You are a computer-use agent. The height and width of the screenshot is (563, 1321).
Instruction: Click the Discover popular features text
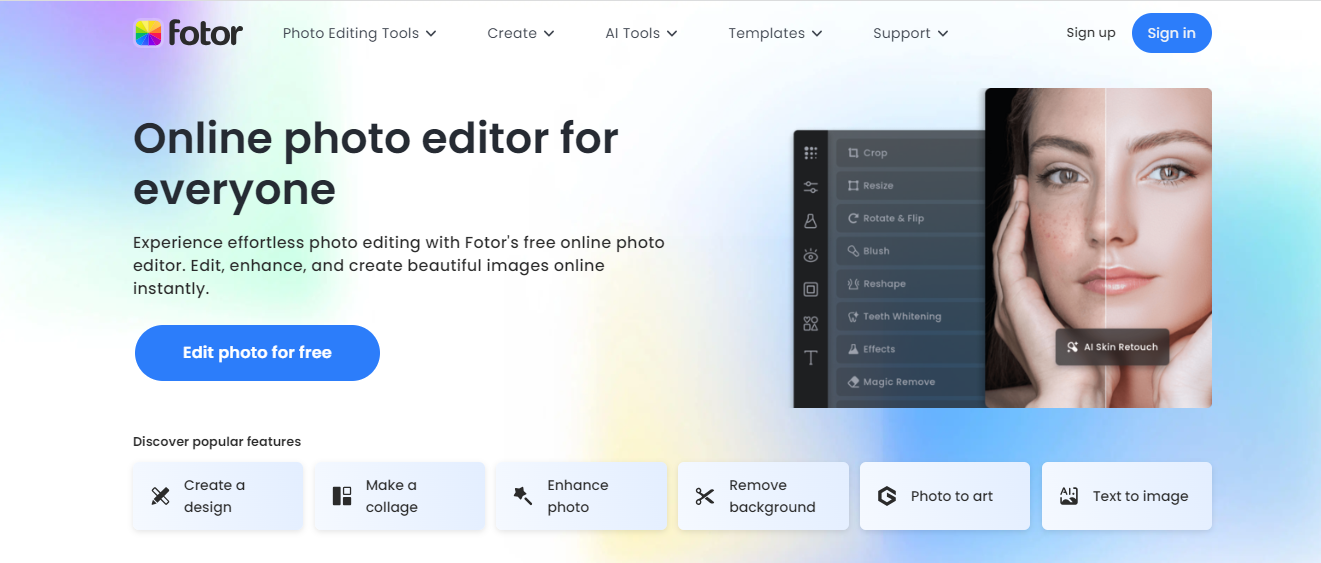coord(217,441)
